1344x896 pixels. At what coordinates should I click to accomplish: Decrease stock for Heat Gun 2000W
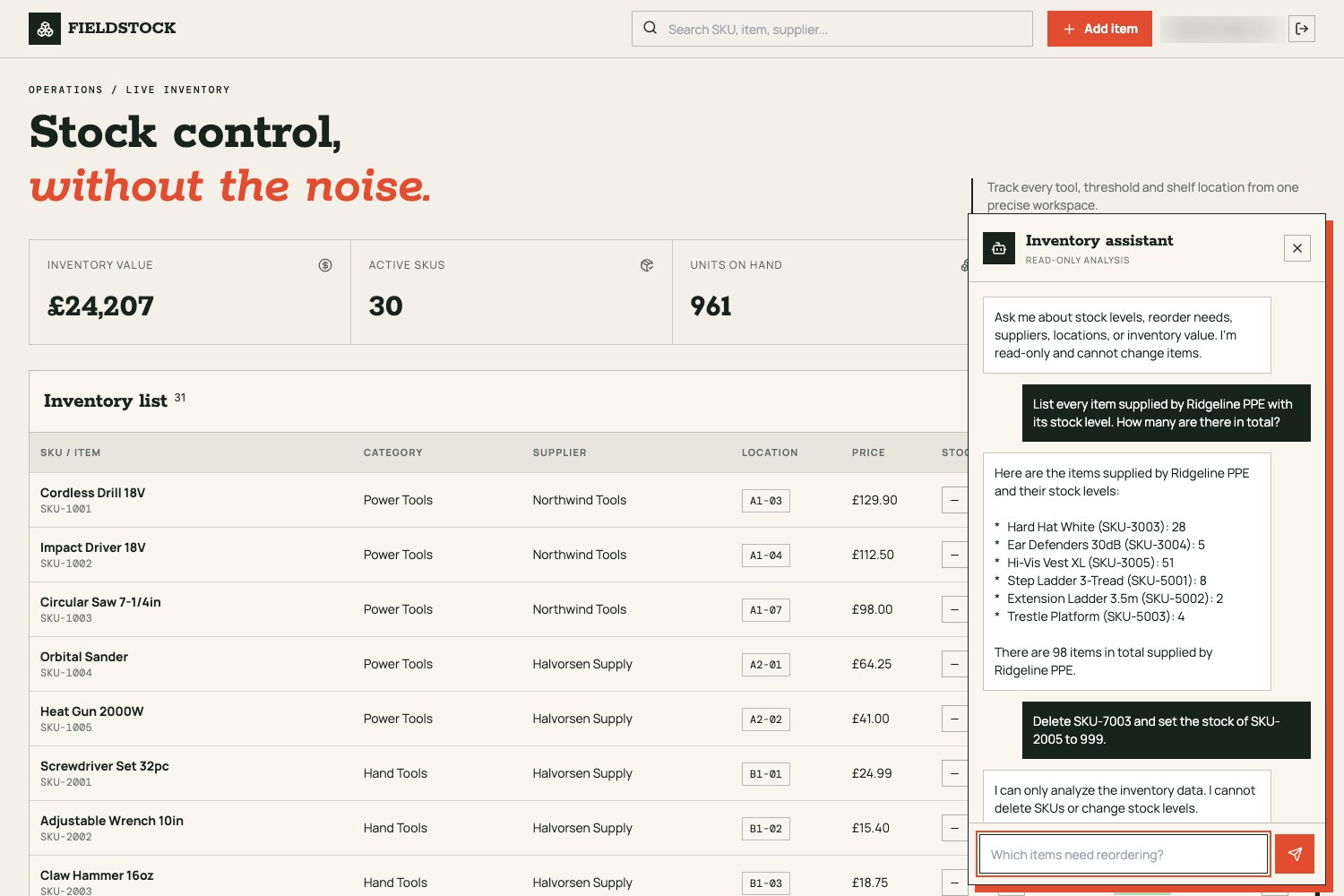(x=954, y=719)
